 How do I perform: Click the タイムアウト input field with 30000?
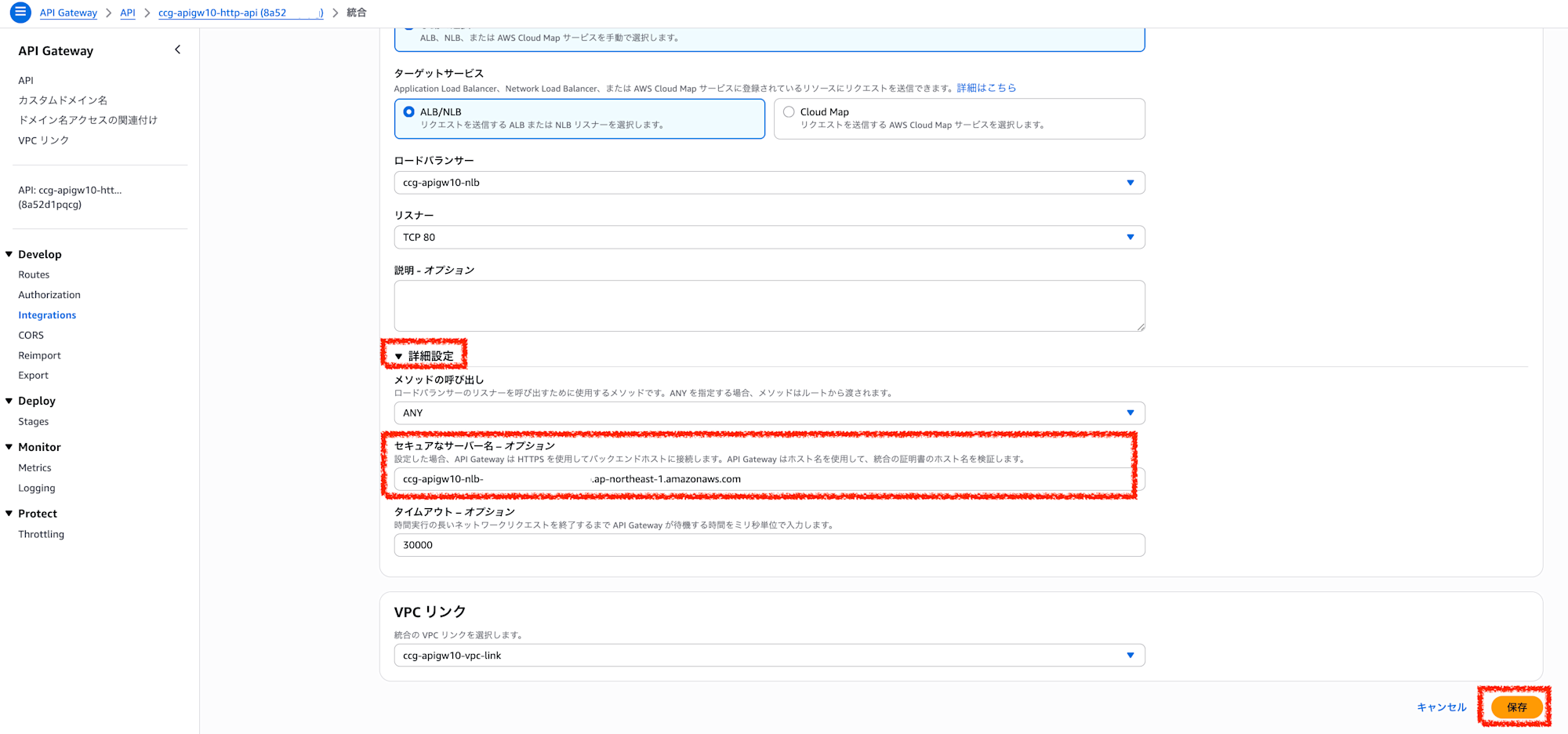click(769, 545)
